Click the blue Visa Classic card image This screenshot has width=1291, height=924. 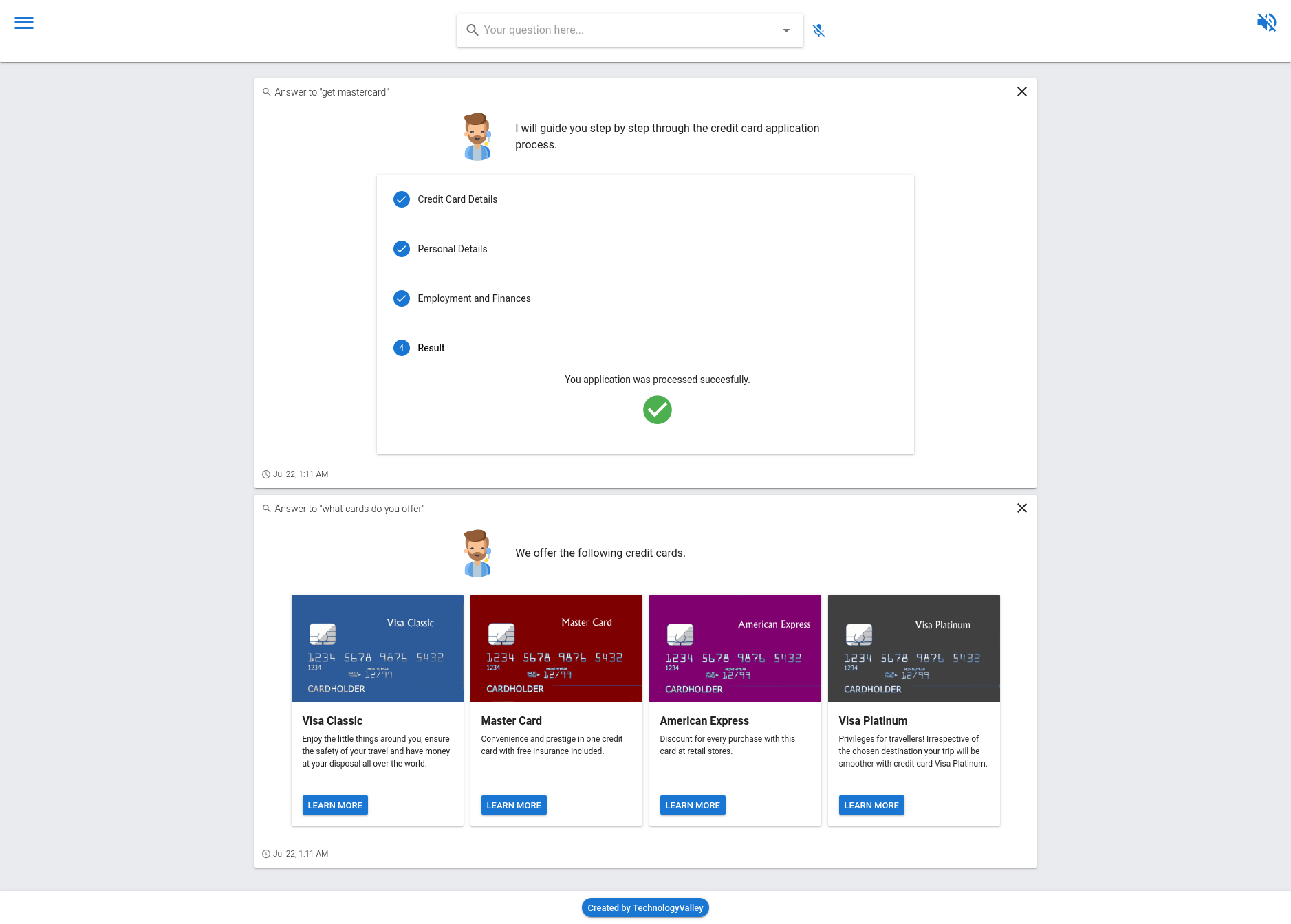[x=378, y=648]
